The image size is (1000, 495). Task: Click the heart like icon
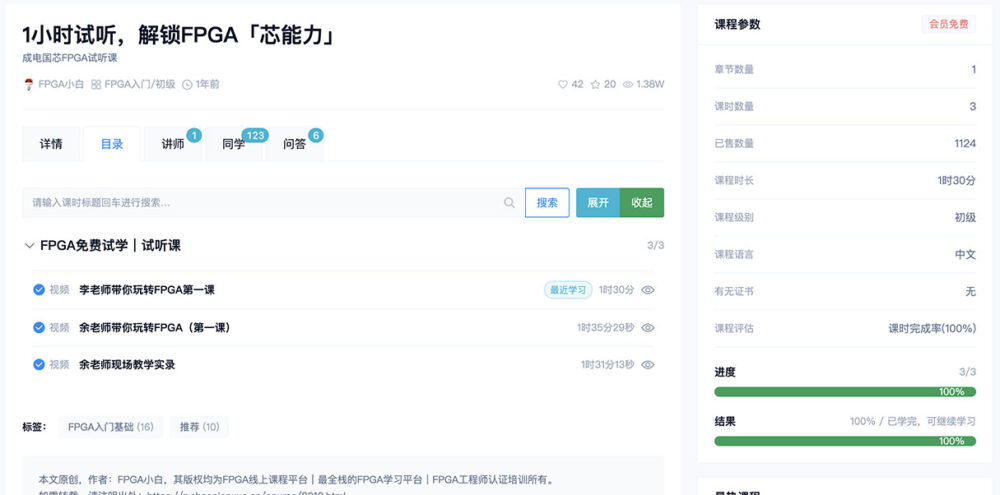(x=563, y=85)
